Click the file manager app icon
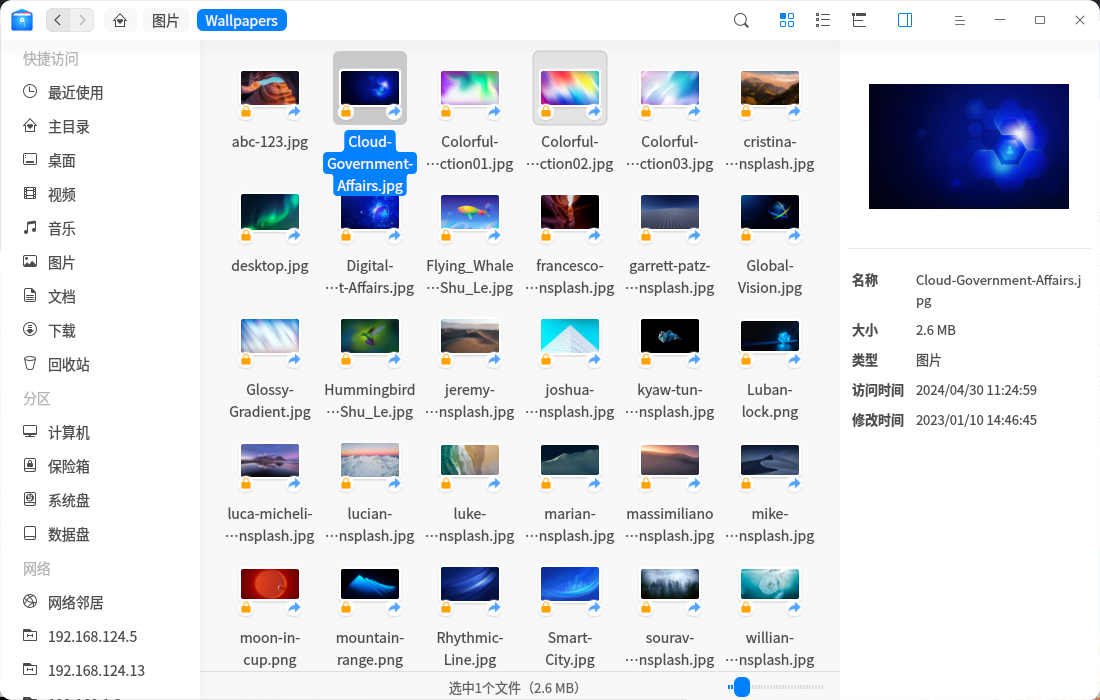 click(x=22, y=20)
